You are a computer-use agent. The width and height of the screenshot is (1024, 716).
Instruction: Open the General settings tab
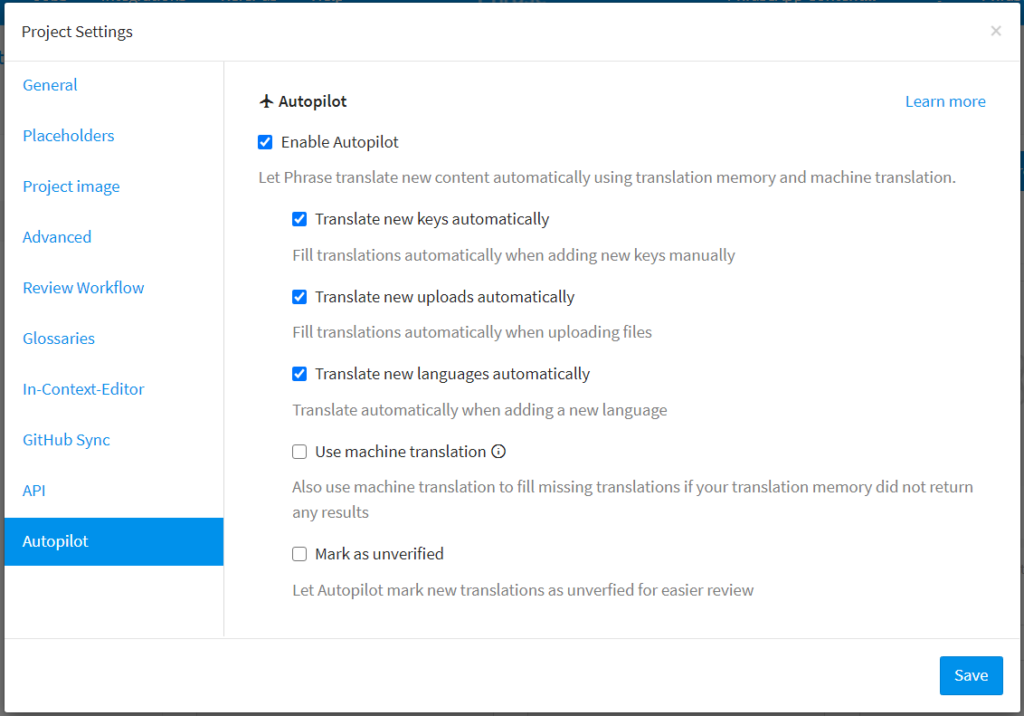pos(50,85)
